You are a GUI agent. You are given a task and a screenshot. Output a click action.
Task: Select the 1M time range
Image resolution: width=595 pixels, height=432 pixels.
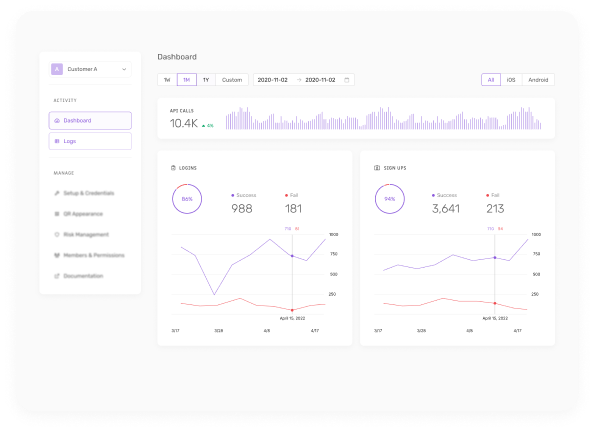tap(187, 80)
